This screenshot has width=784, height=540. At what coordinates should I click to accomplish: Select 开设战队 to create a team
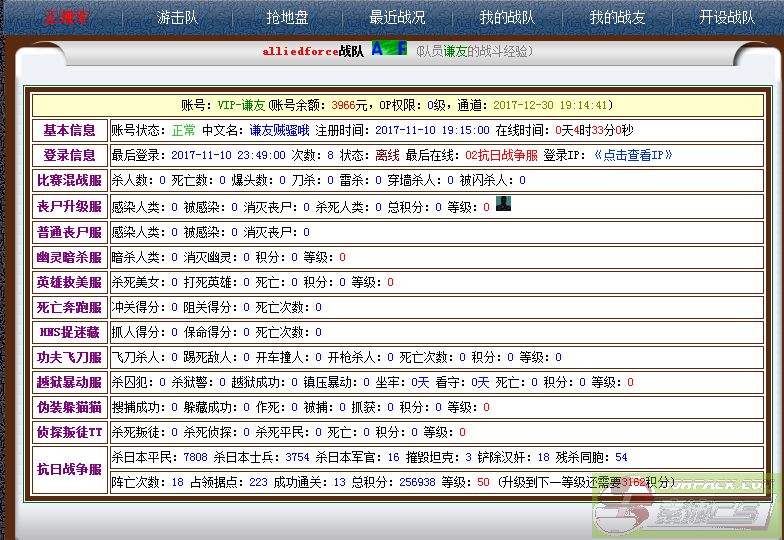click(727, 17)
